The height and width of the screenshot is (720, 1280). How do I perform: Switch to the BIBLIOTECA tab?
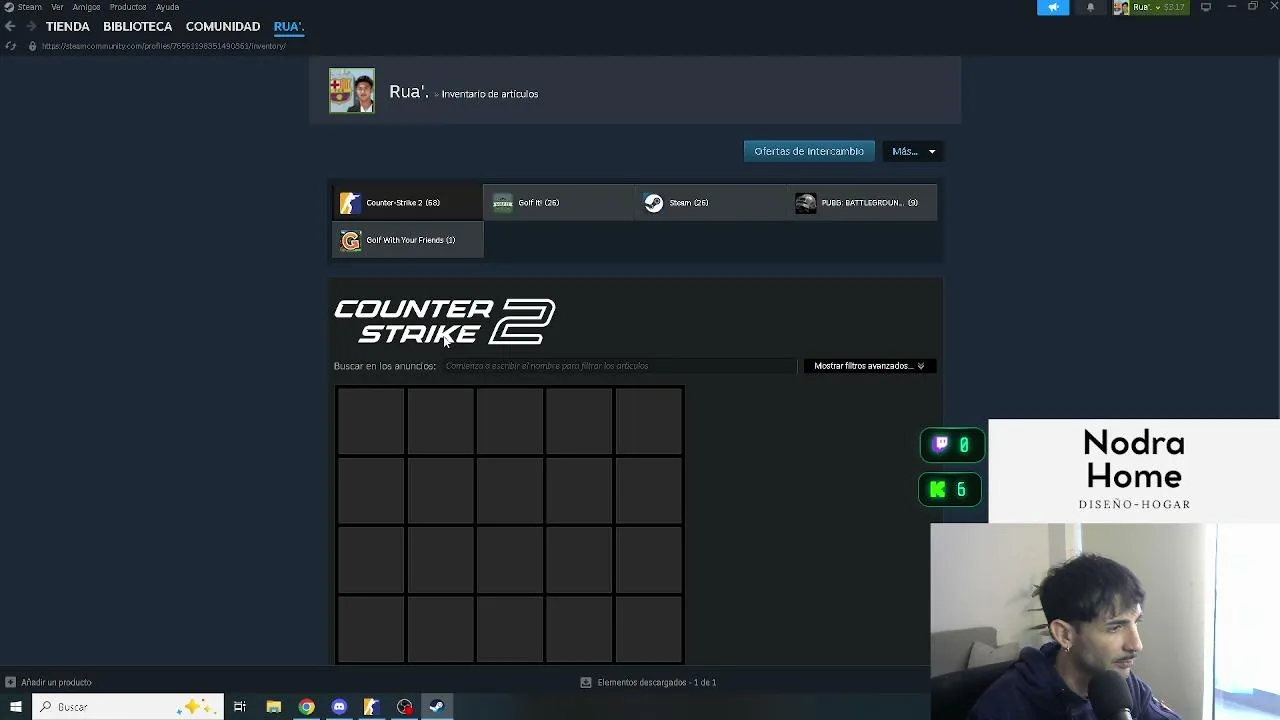138,27
